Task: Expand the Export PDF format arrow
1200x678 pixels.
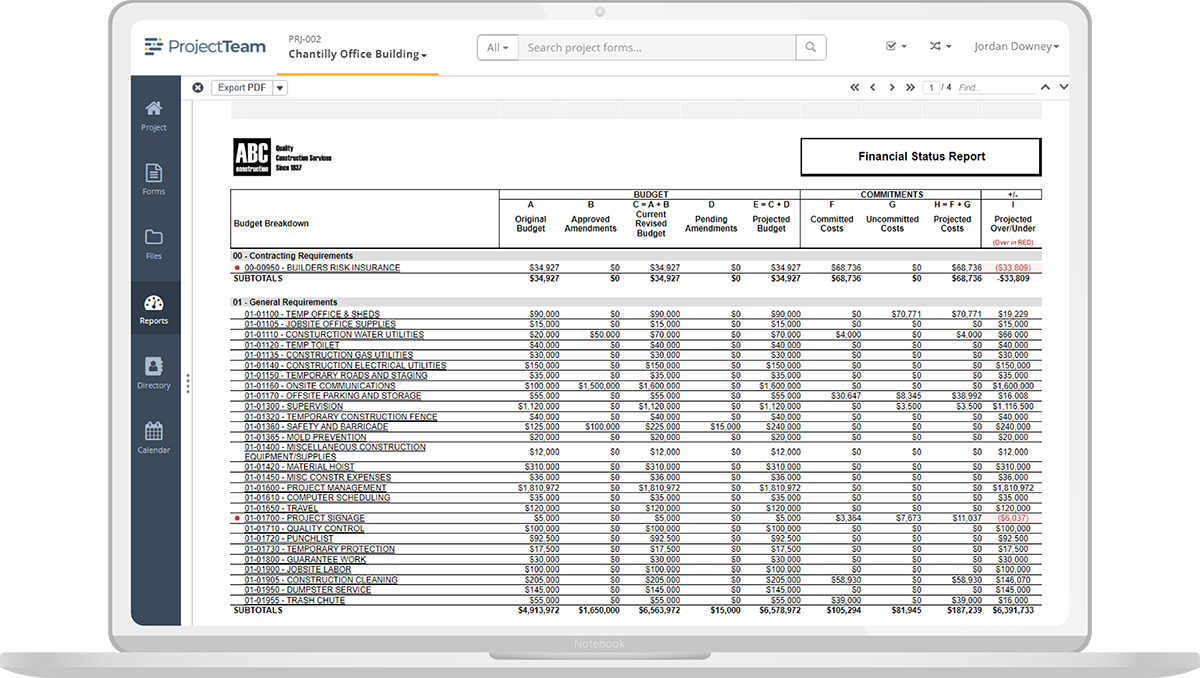Action: [x=280, y=88]
